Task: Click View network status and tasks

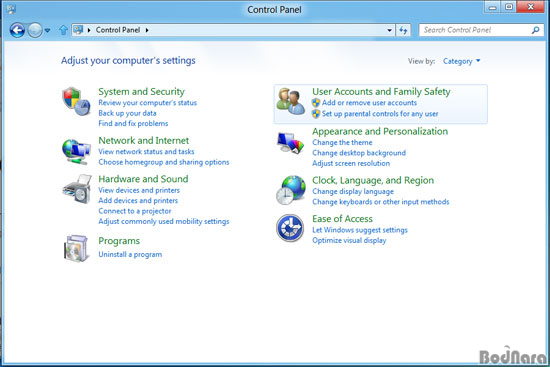Action: tap(146, 152)
